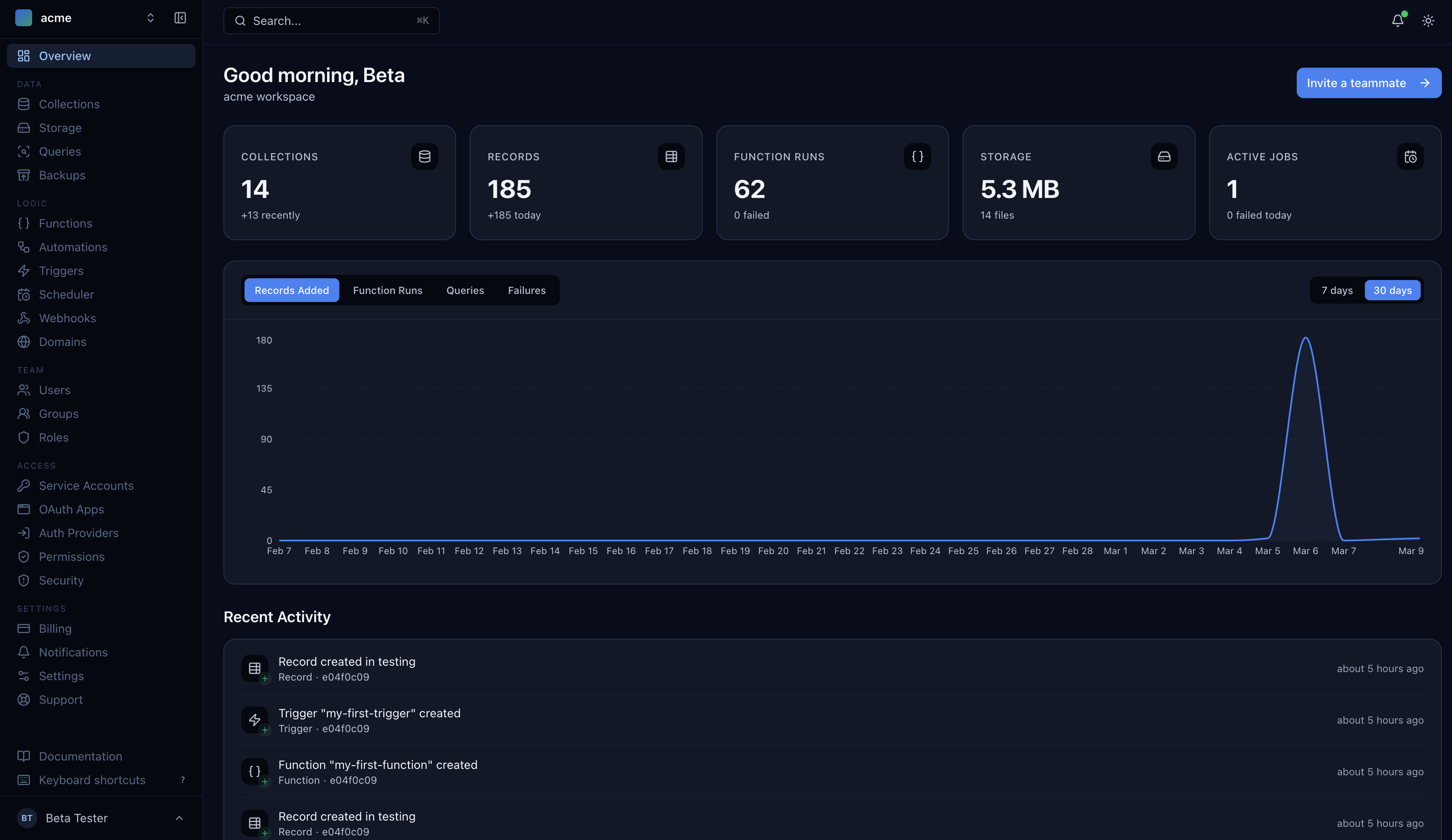Viewport: 1452px width, 840px height.
Task: Open the Scheduler from the sidebar
Action: click(x=66, y=294)
